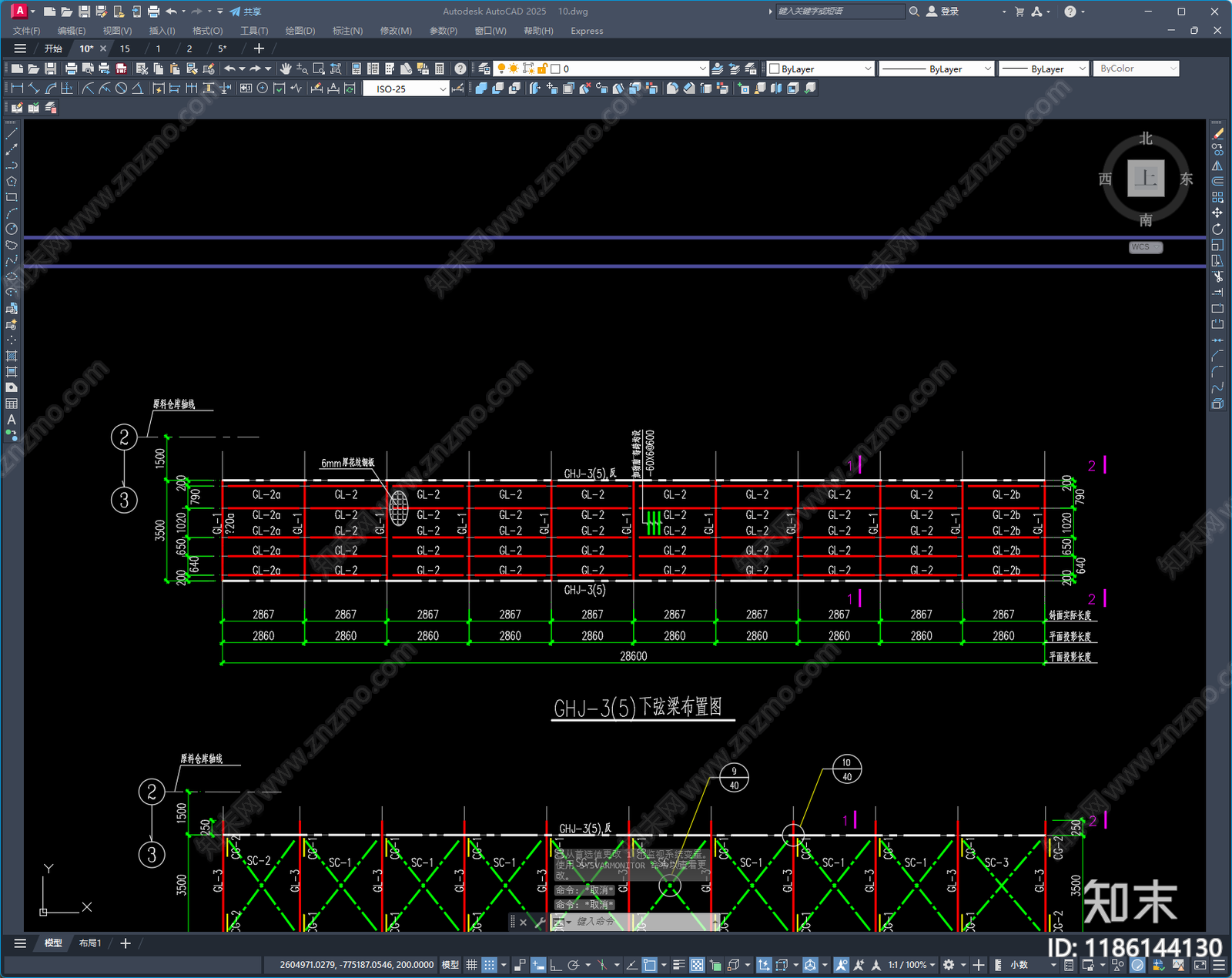Open the workspace switching gear icon
Viewport: 1232px width, 978px height.
click(x=949, y=965)
